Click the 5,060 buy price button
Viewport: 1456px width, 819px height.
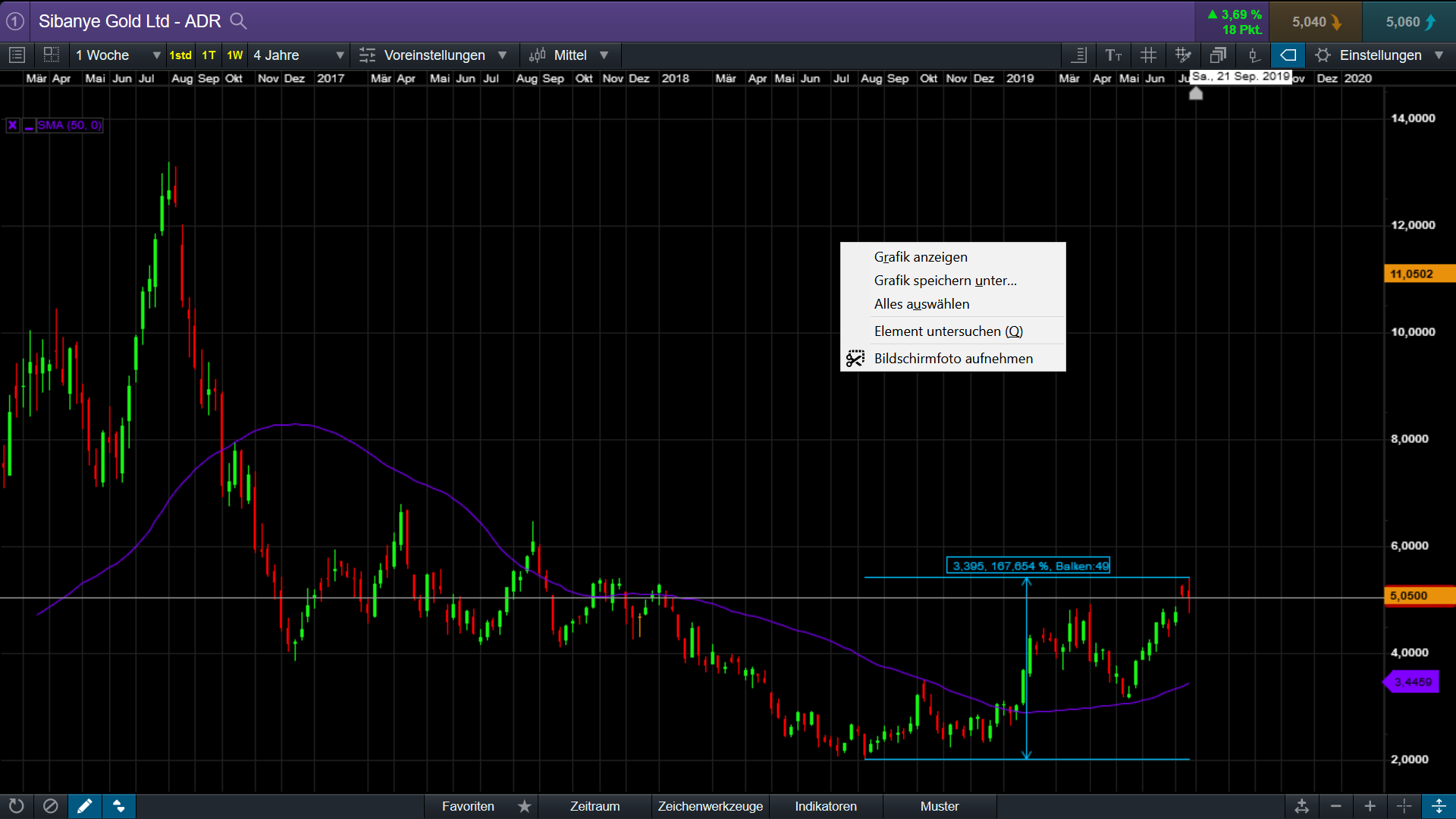coord(1408,22)
